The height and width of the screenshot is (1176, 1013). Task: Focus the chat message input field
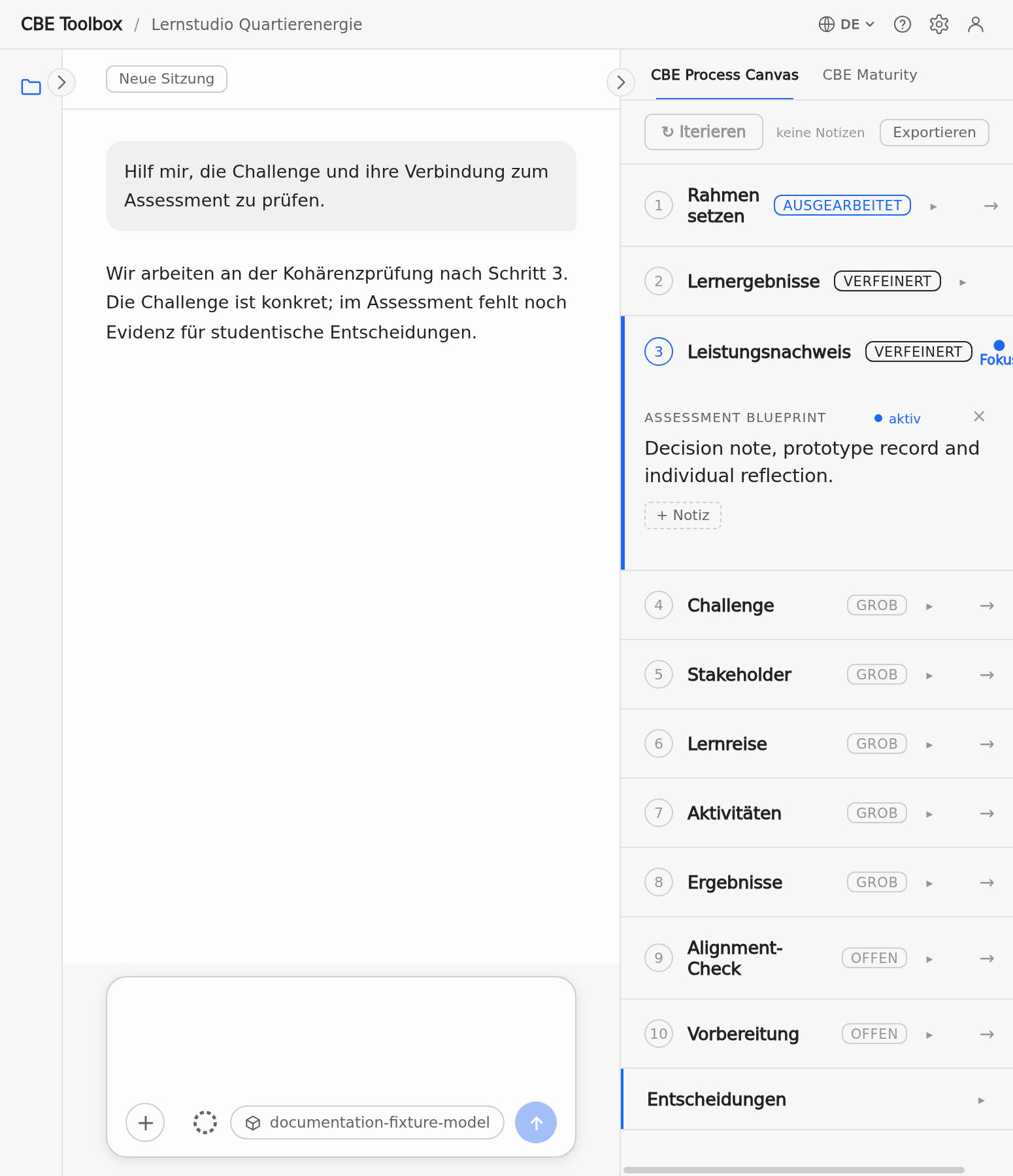341,1039
